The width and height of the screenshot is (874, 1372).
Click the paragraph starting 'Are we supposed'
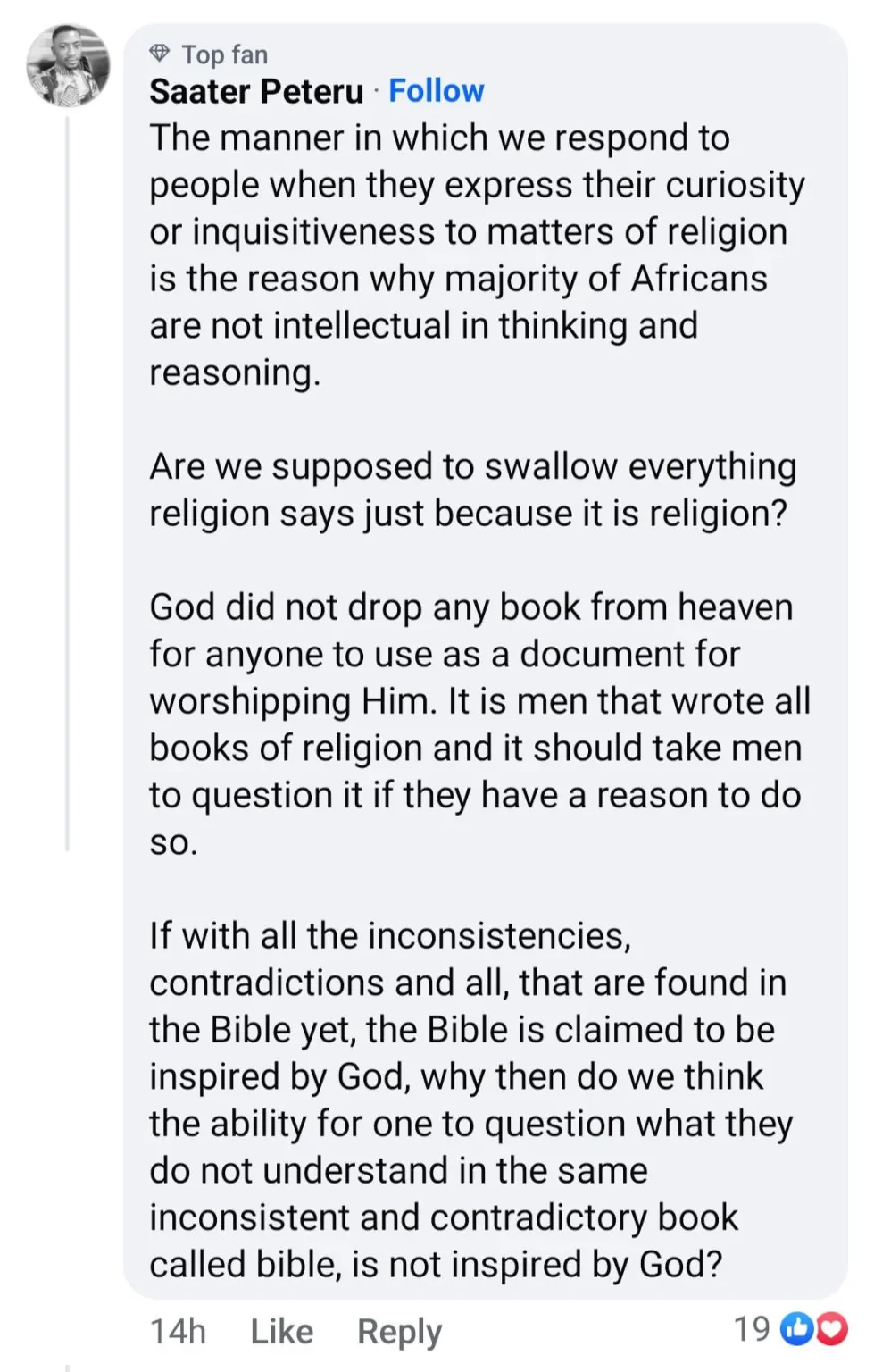(471, 489)
